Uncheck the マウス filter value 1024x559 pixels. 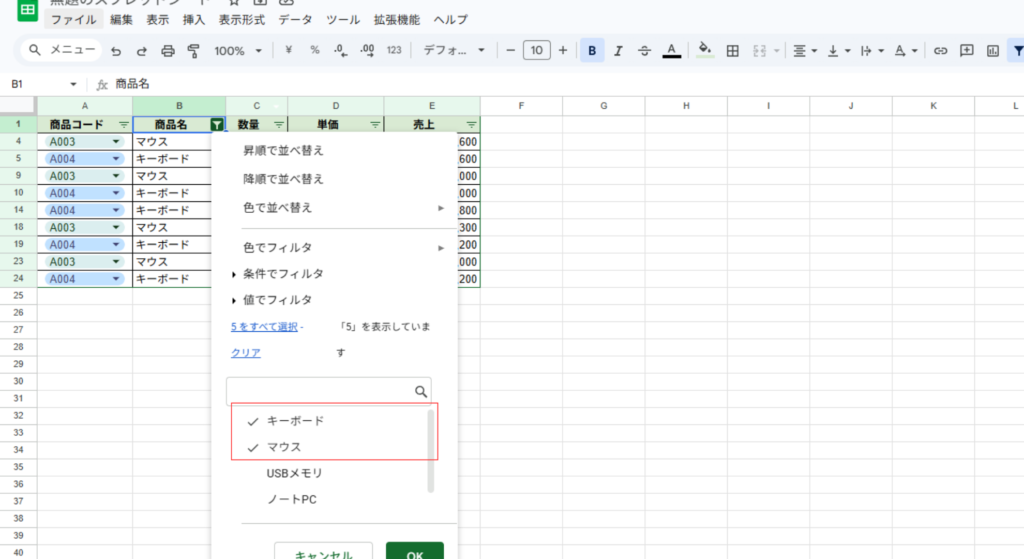(x=253, y=447)
